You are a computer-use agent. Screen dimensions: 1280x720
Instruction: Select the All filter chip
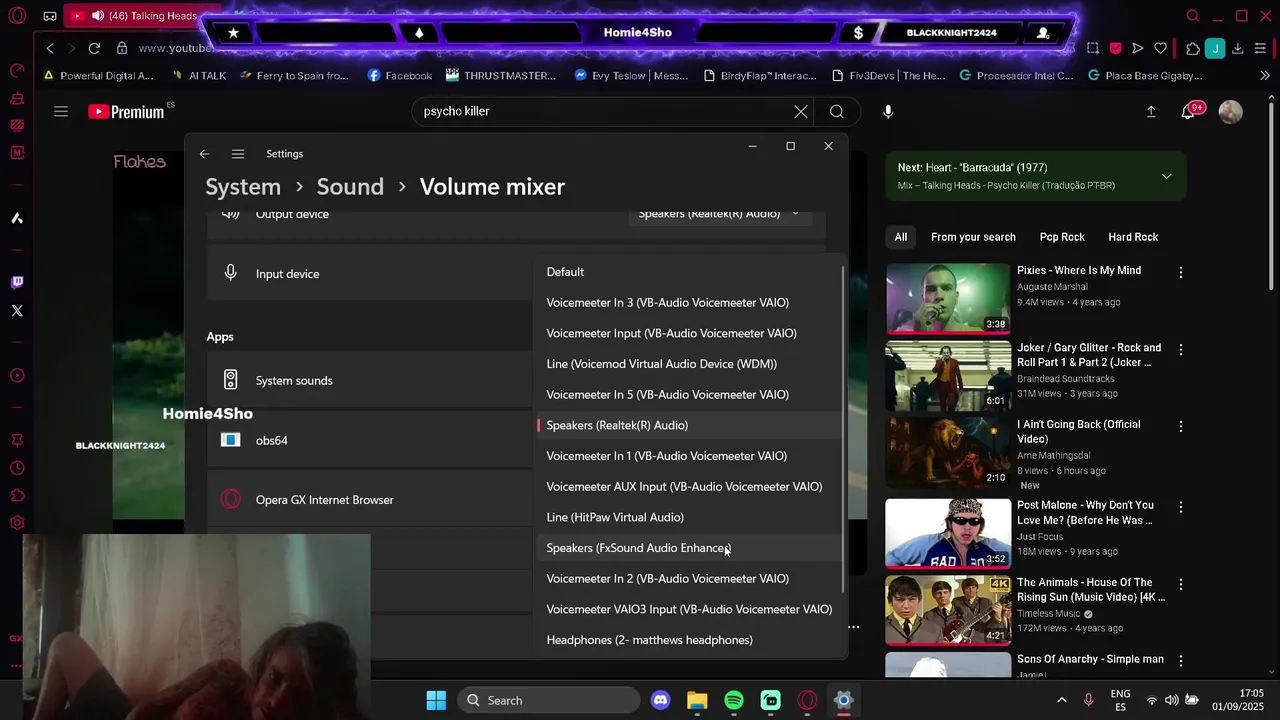pos(901,237)
